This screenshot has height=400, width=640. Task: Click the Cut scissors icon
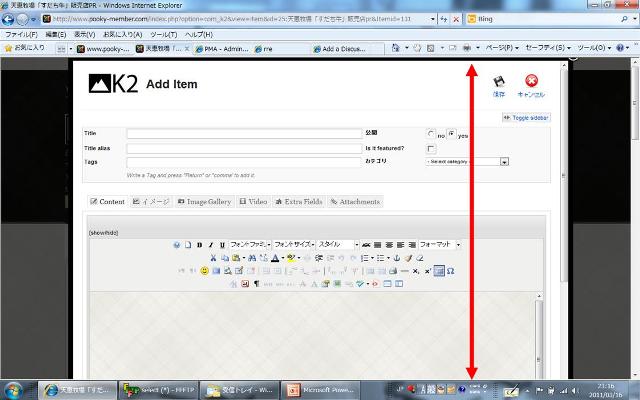213,258
